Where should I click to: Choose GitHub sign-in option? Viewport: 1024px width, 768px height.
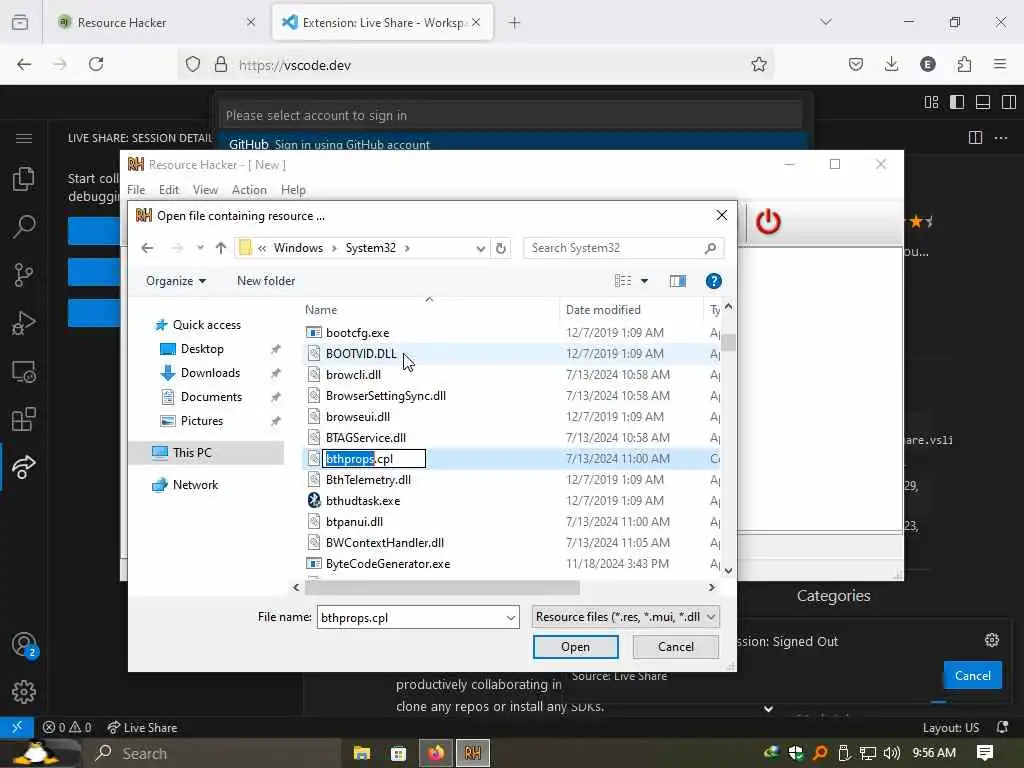[x=512, y=143]
